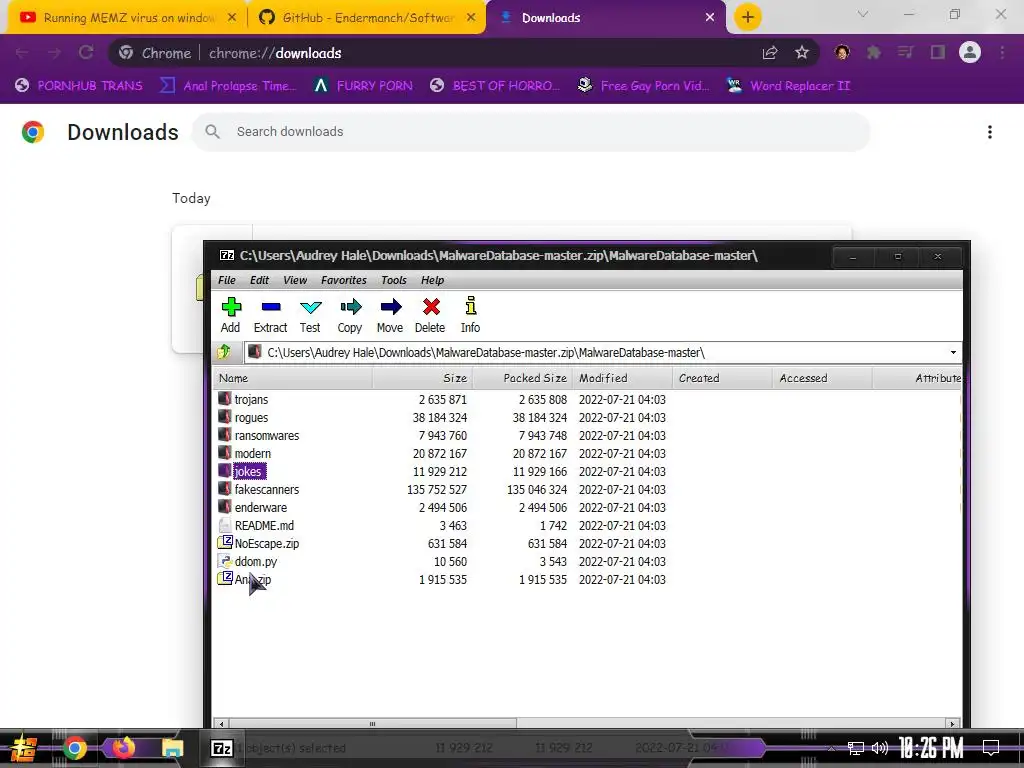Select the ransomwares folder
The height and width of the screenshot is (768, 1024).
(x=266, y=436)
